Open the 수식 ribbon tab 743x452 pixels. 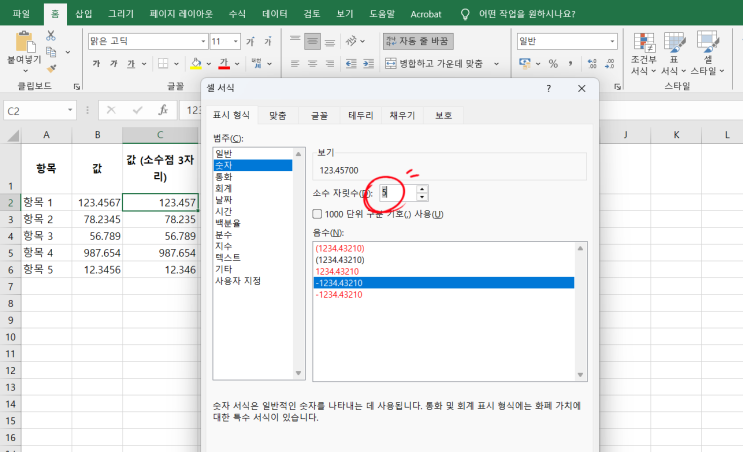click(x=237, y=14)
